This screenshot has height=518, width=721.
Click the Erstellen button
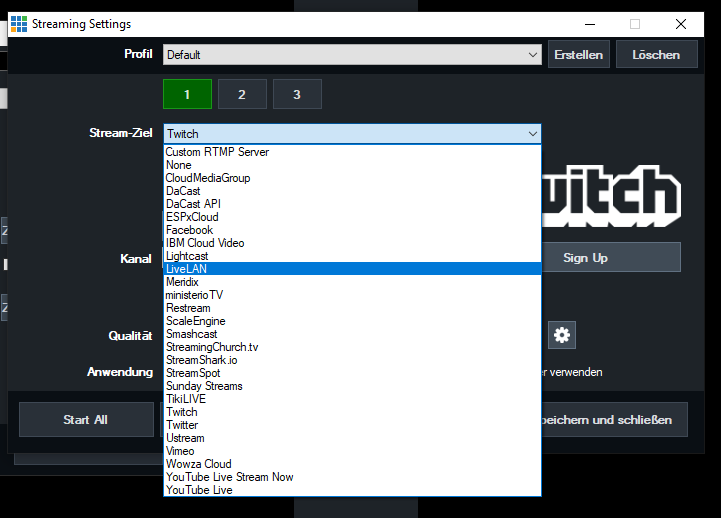tap(579, 55)
